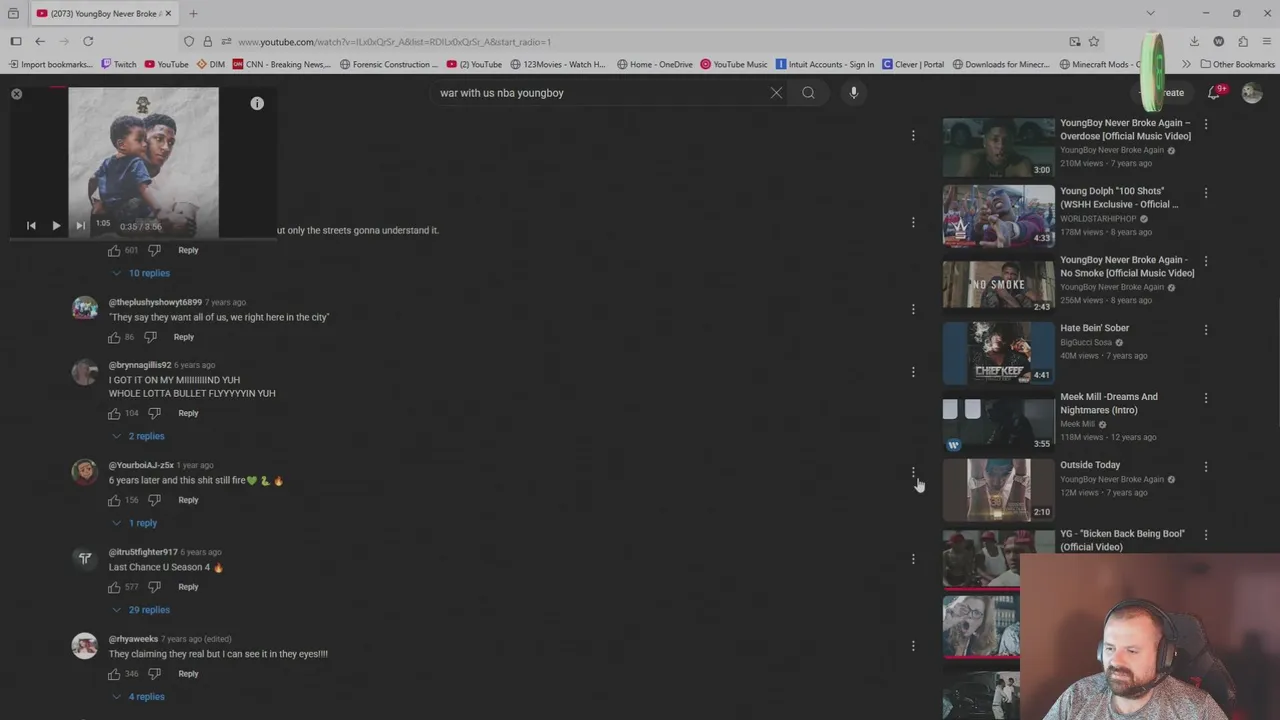
Task: Open the YouTube Music bookmark
Action: (733, 64)
